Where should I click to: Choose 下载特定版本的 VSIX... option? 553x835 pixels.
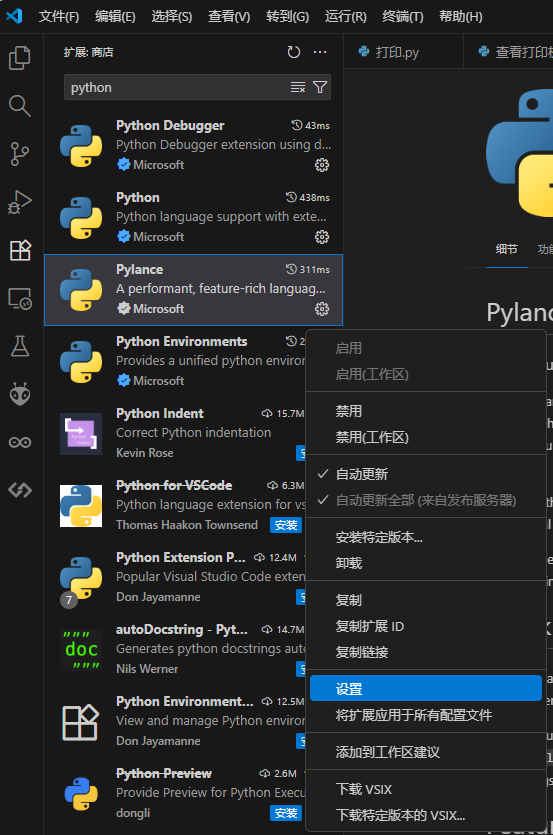coord(426,815)
